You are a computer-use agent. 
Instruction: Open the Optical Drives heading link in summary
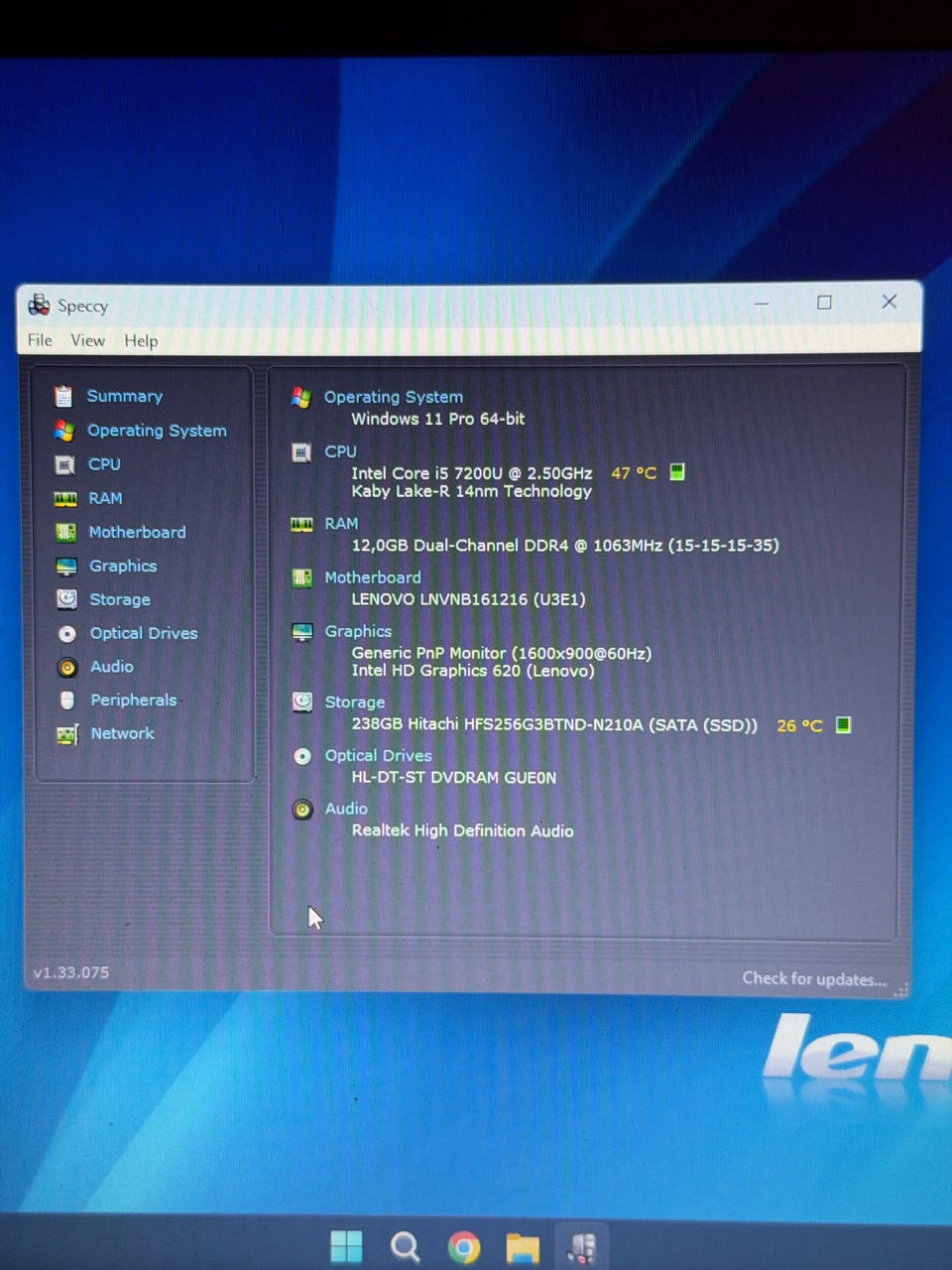click(379, 756)
